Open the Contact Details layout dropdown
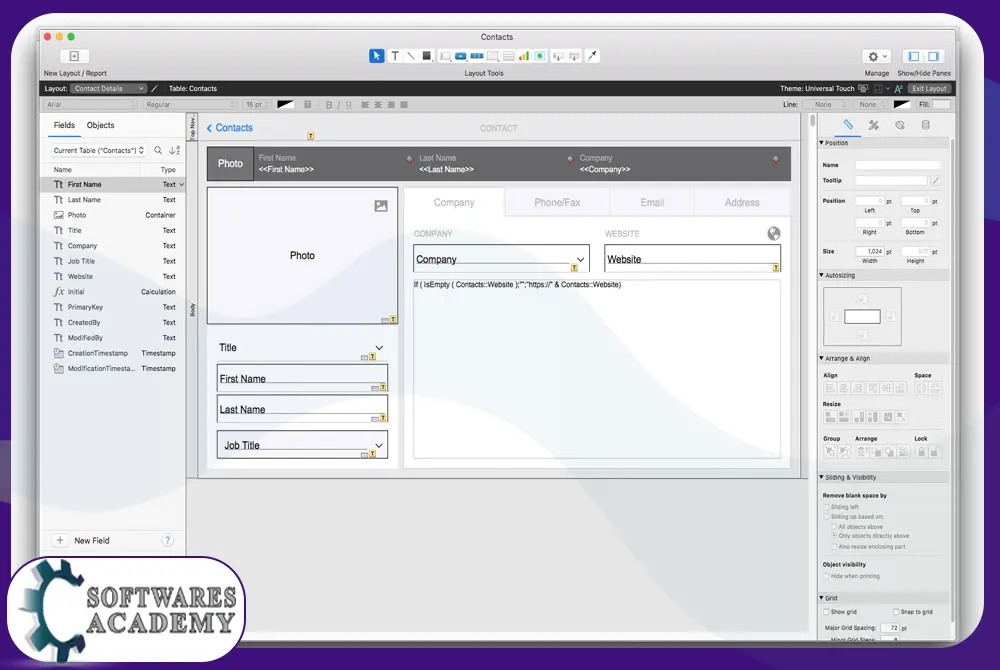This screenshot has height=670, width=1000. (x=108, y=89)
